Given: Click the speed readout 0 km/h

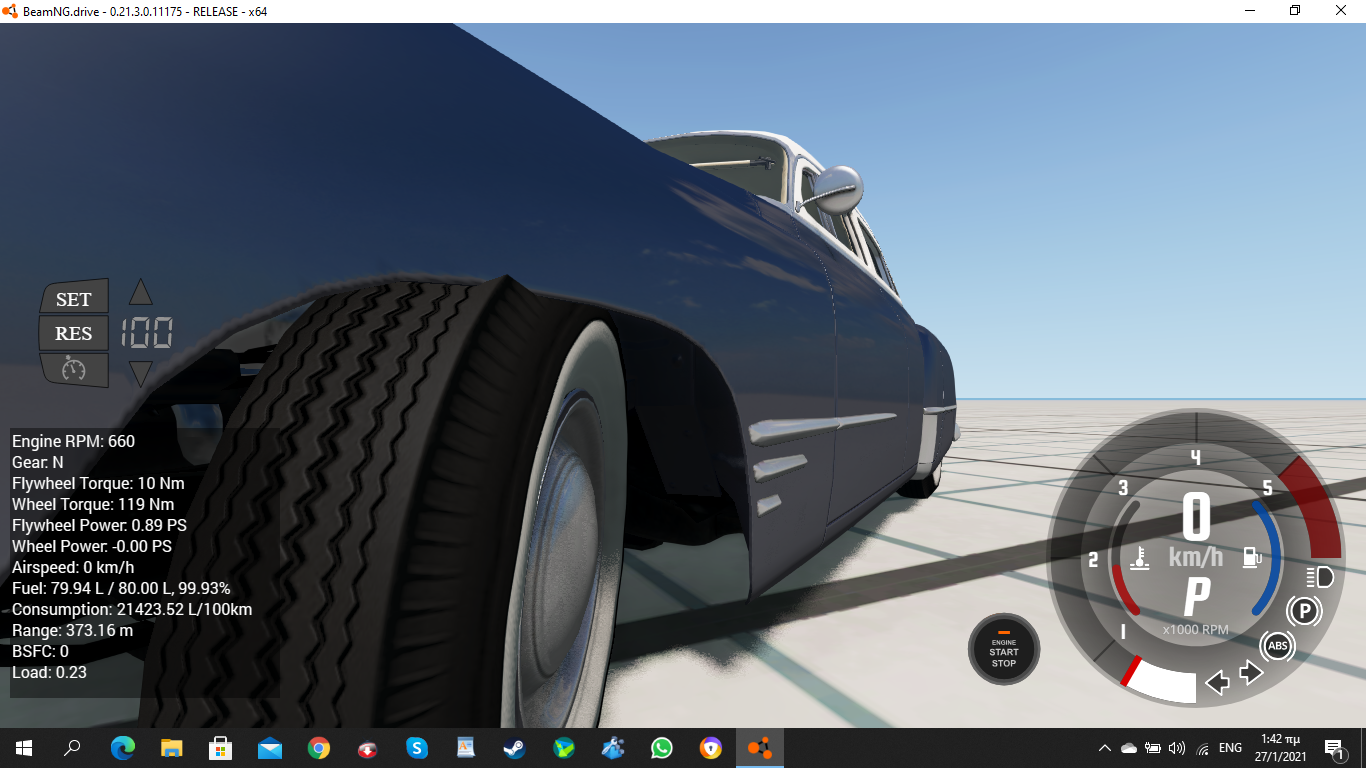Looking at the screenshot, I should click(1196, 531).
